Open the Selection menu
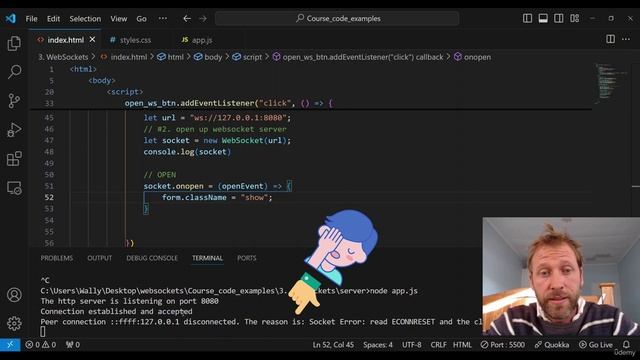640x360 pixels. point(85,19)
